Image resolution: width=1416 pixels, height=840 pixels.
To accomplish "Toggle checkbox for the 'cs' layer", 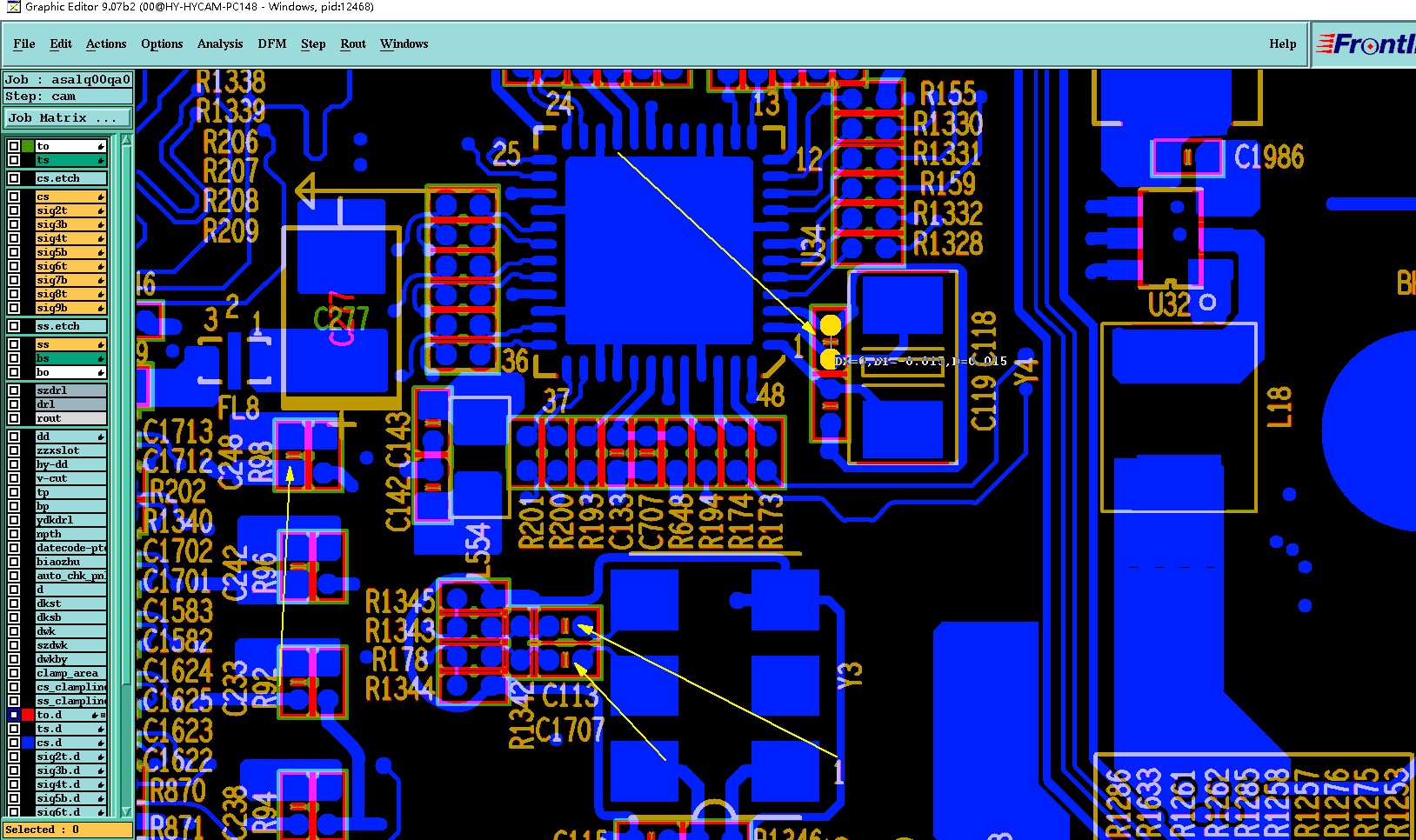I will tap(14, 197).
